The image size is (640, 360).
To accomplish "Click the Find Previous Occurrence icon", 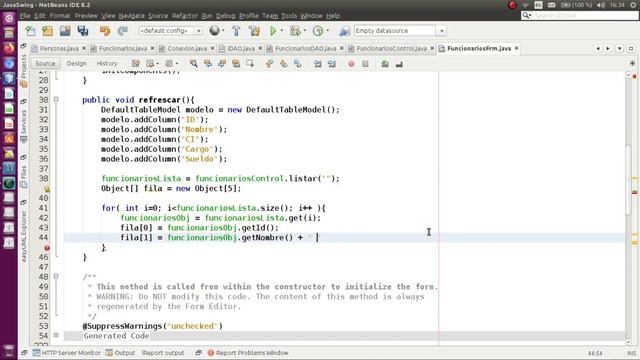I will [208, 64].
